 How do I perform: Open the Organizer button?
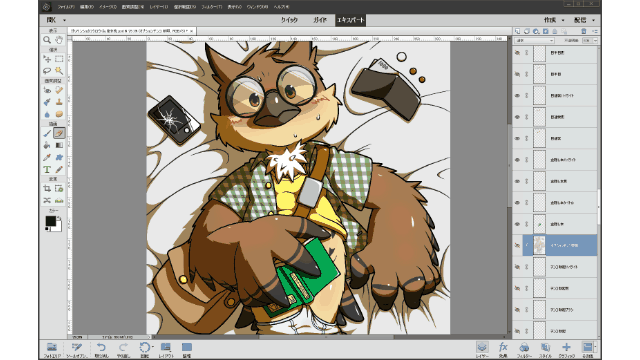click(x=187, y=349)
